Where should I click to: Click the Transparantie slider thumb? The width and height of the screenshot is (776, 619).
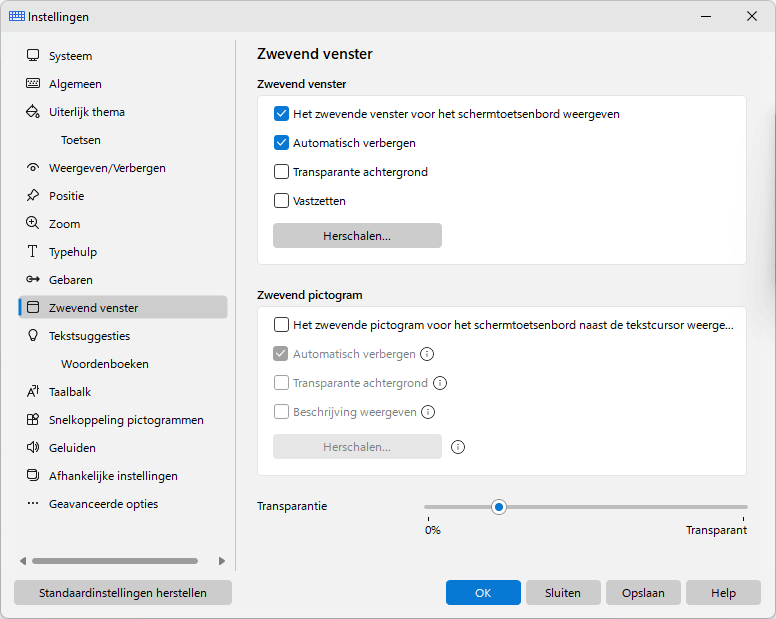coord(499,507)
